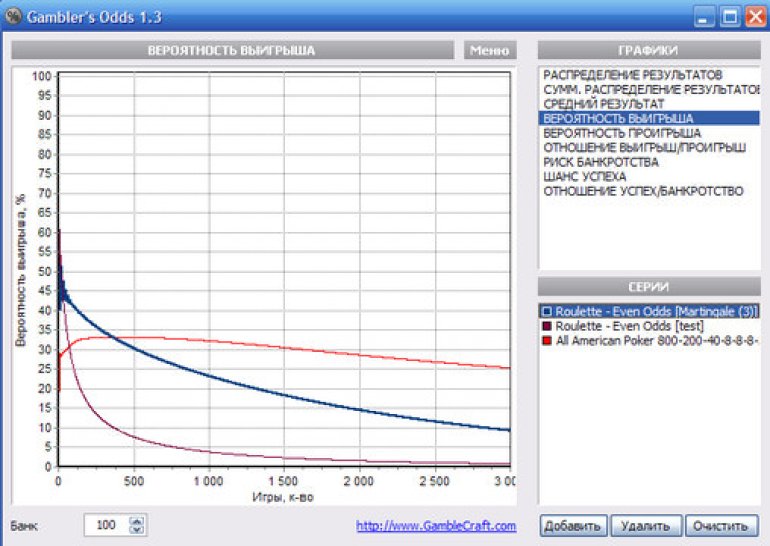Select ОТНОШЕНИЕ ВЫИГРЫШ/ПРОИГРЫШ graph
Viewport: 770px width, 546px height.
[644, 147]
